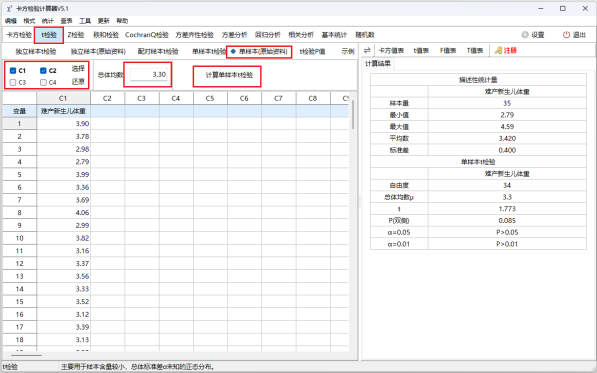The height and width of the screenshot is (373, 597).
Task: Click the P(双侧) result value 0.085
Action: [x=507, y=221]
